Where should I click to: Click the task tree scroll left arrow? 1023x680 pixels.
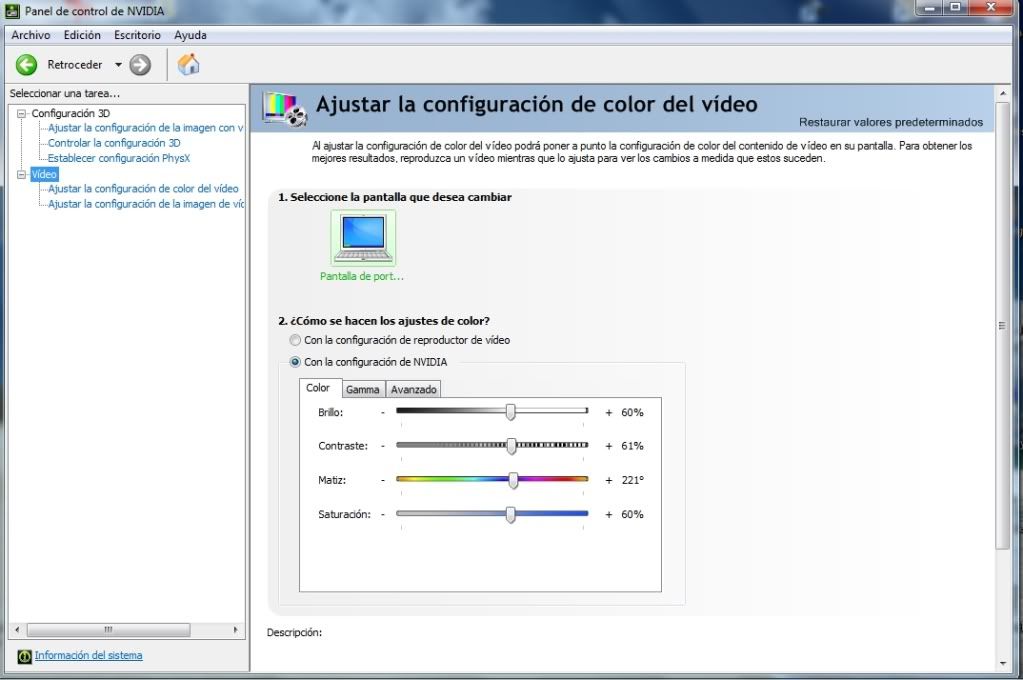(x=17, y=630)
